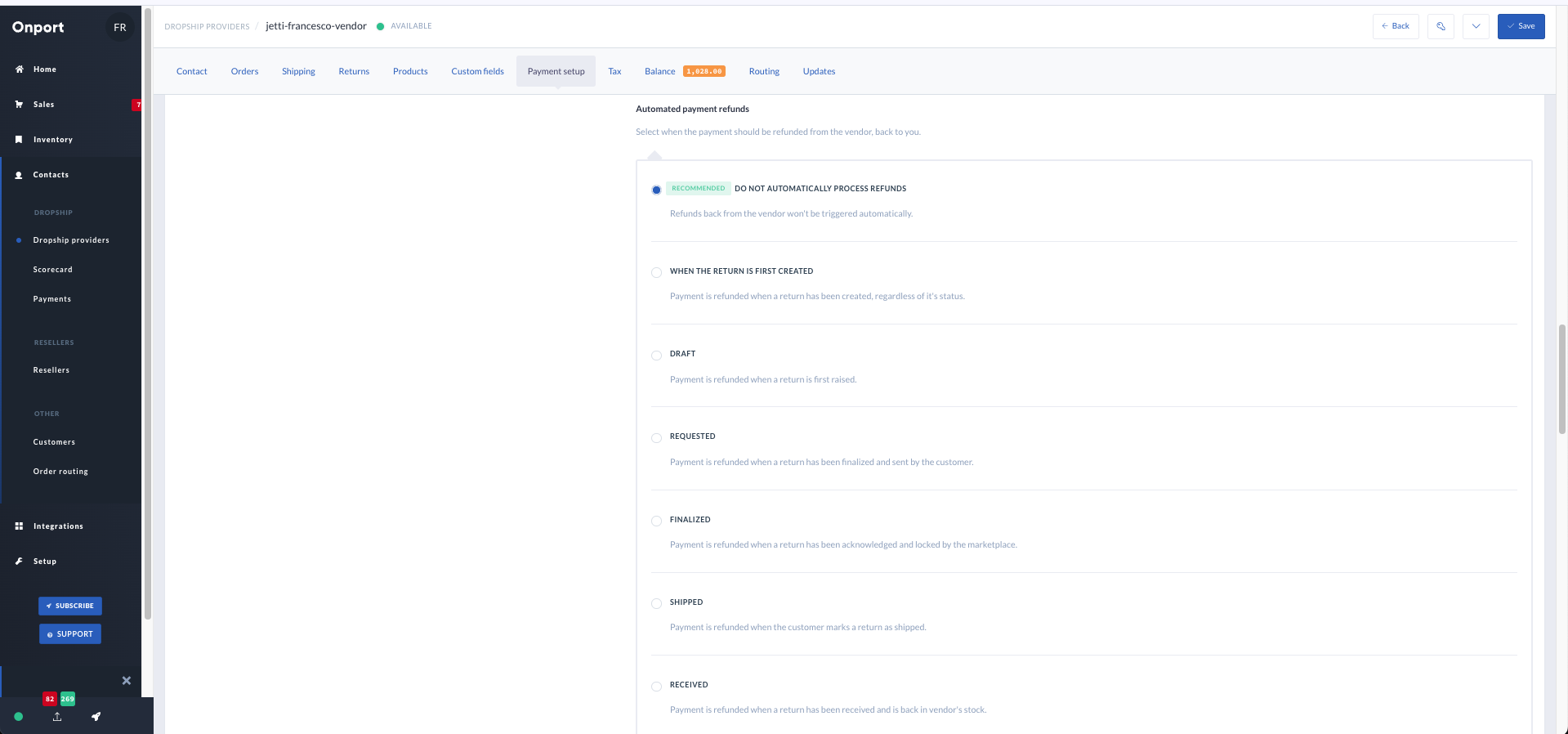Open Contacts in sidebar
The width and height of the screenshot is (1568, 734).
[51, 175]
